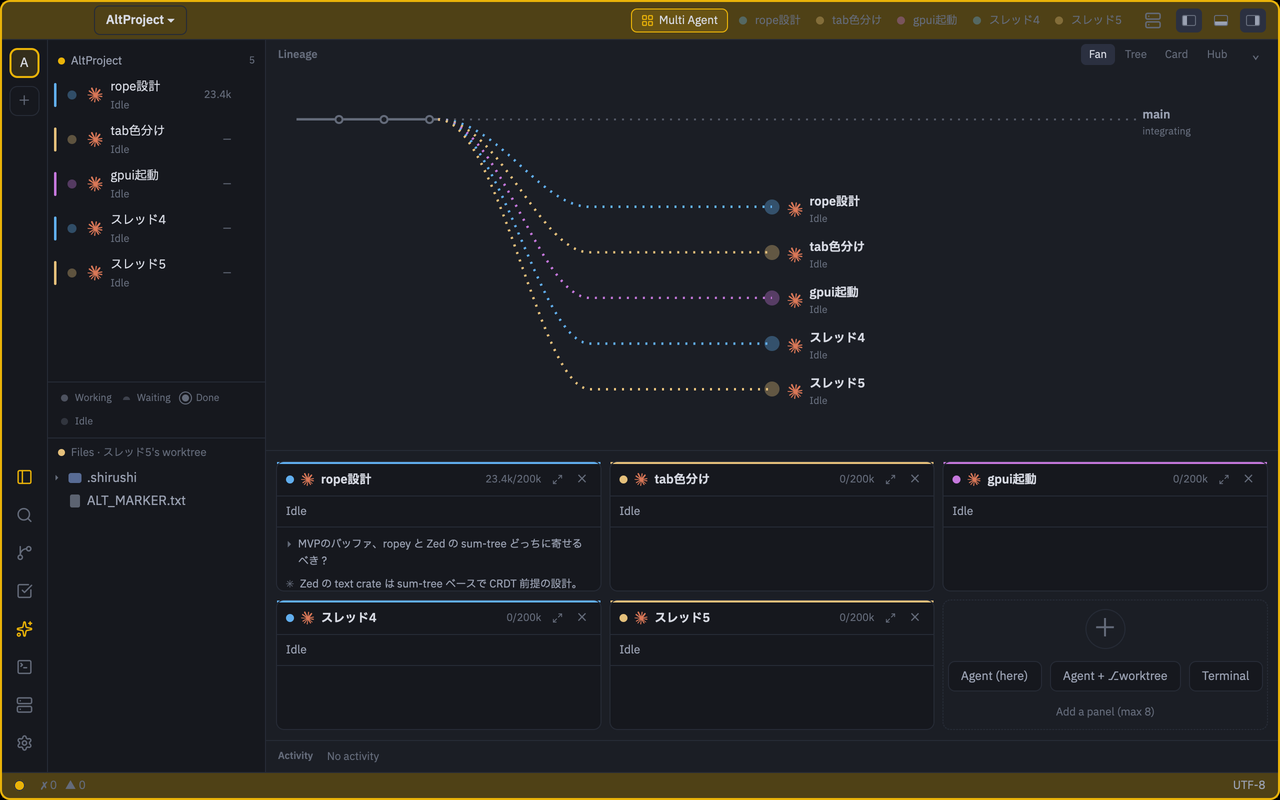Select gpui起動 agent in sidebar list
Viewport: 1280px width, 800px height.
tap(156, 184)
